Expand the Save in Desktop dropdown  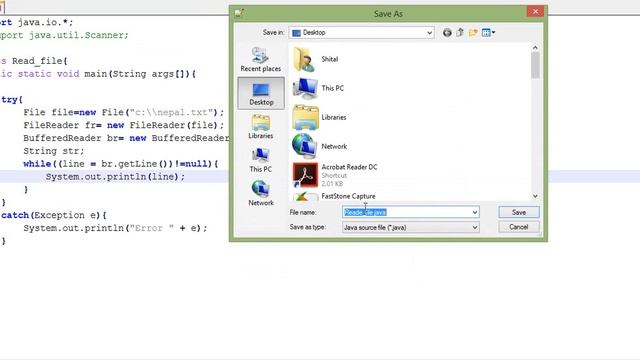click(429, 33)
